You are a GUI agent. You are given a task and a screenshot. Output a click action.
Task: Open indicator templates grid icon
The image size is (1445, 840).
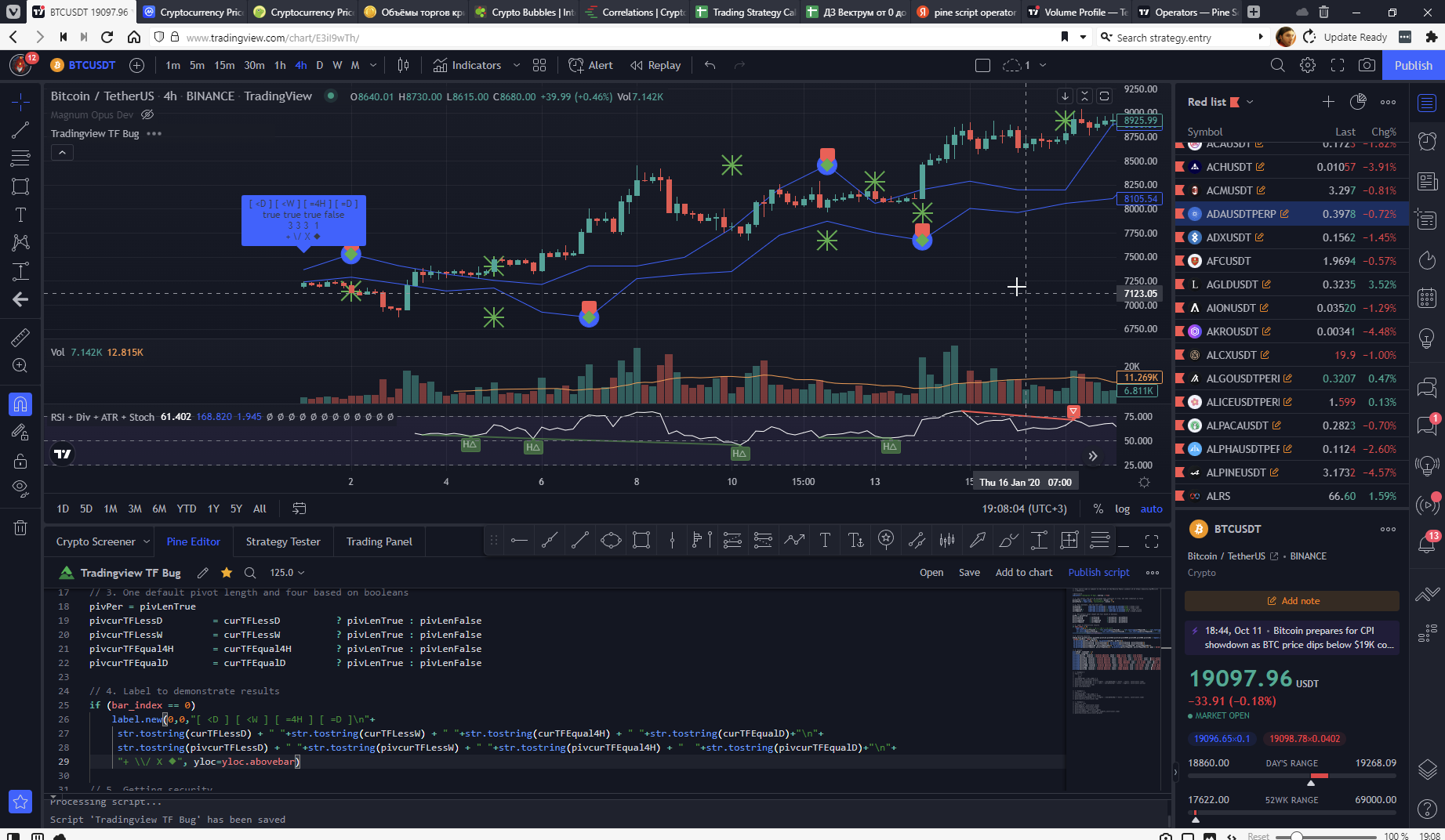pos(539,65)
